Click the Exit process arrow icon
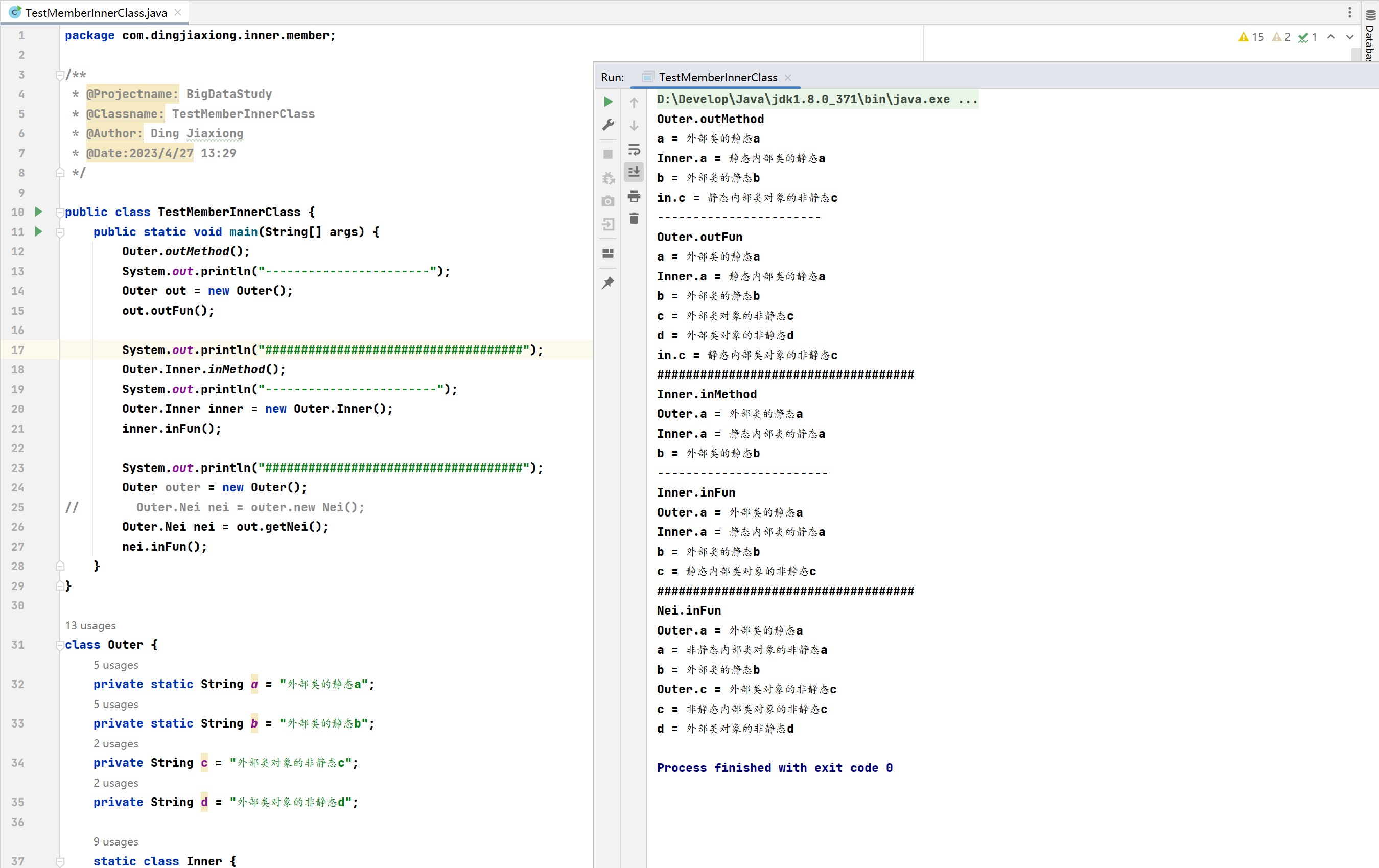Viewport: 1379px width, 868px height. [x=608, y=224]
